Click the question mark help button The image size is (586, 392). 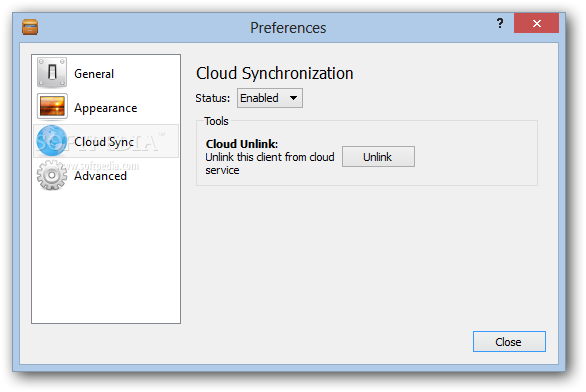click(500, 24)
